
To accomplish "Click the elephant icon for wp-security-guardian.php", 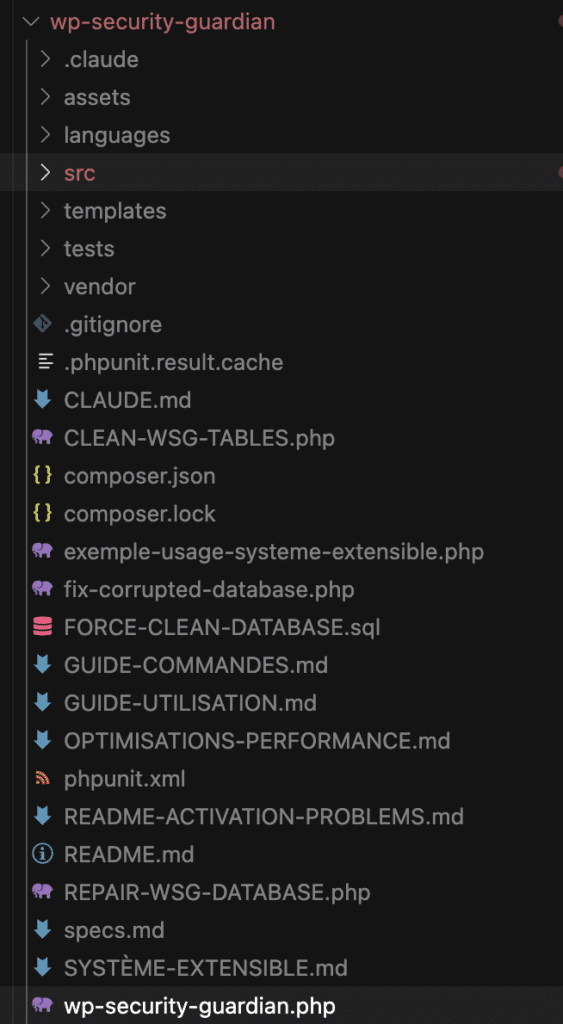I will tap(42, 1004).
